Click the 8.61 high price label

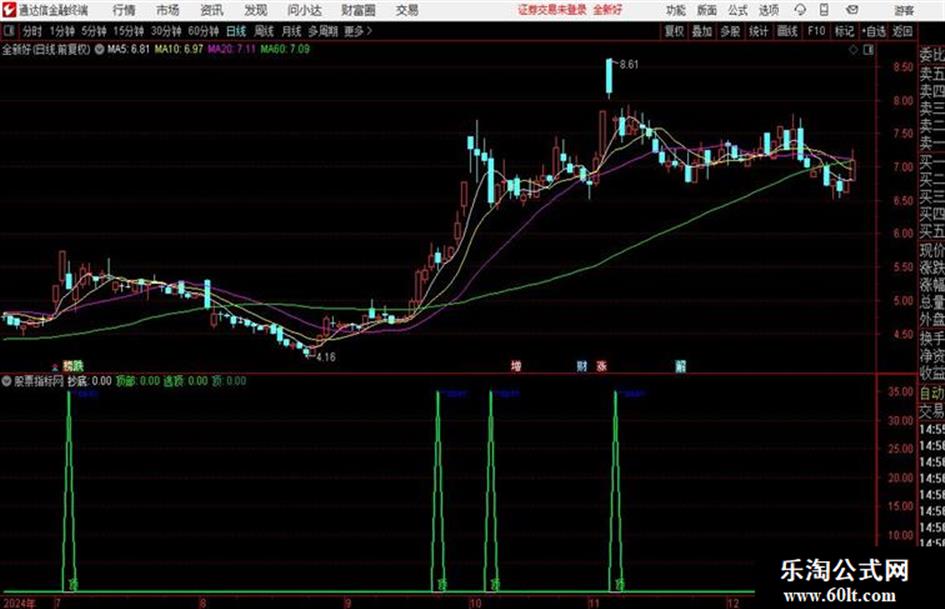point(629,65)
